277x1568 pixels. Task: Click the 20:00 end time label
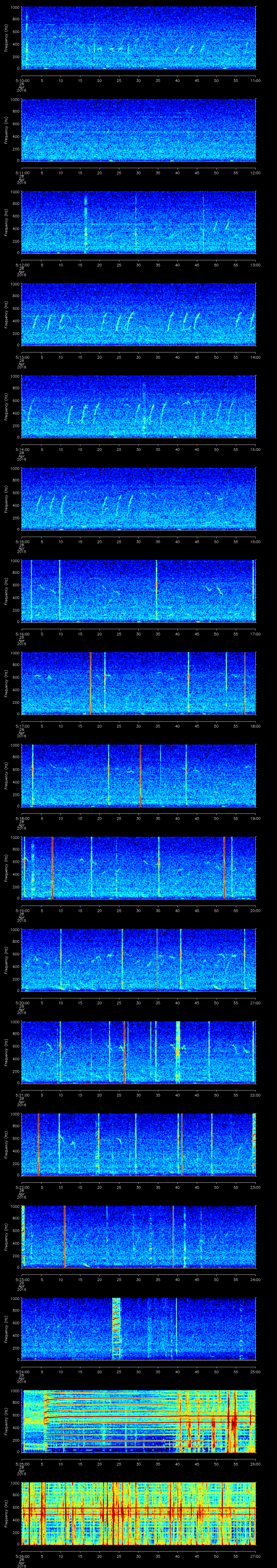pyautogui.click(x=255, y=910)
